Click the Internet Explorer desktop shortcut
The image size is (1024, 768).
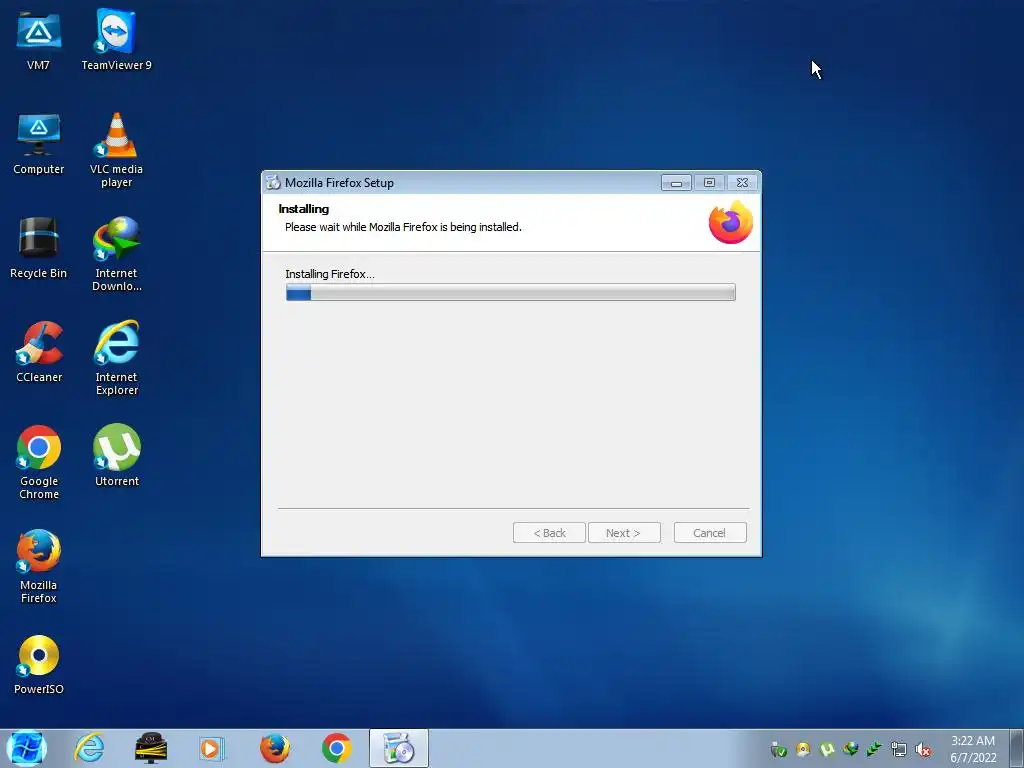pos(116,358)
